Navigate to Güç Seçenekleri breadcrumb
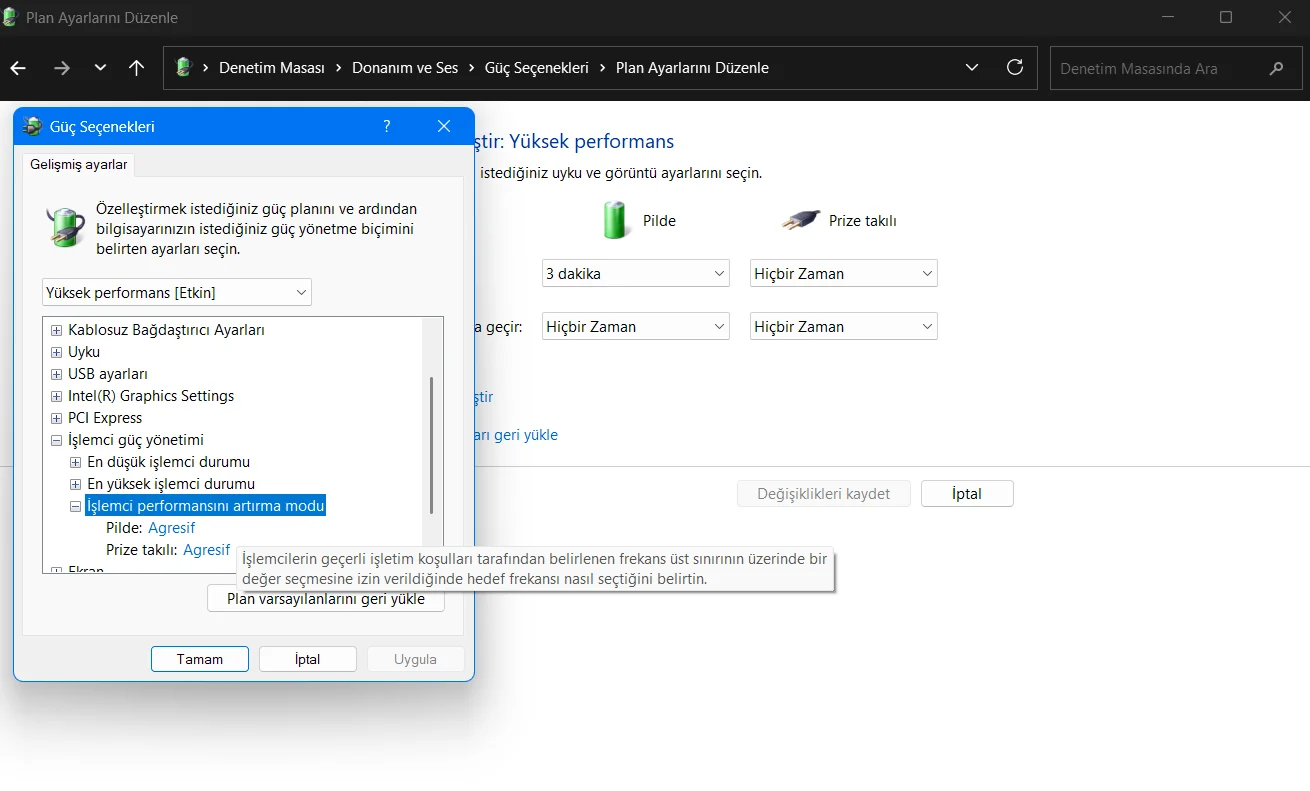The image size is (1310, 791). click(537, 68)
